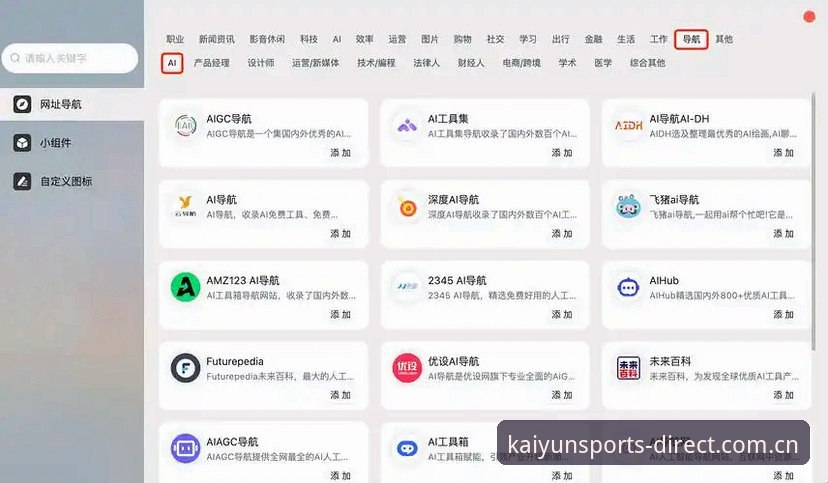Click the AMZ123 green A icon
The image size is (828, 483).
pos(185,287)
